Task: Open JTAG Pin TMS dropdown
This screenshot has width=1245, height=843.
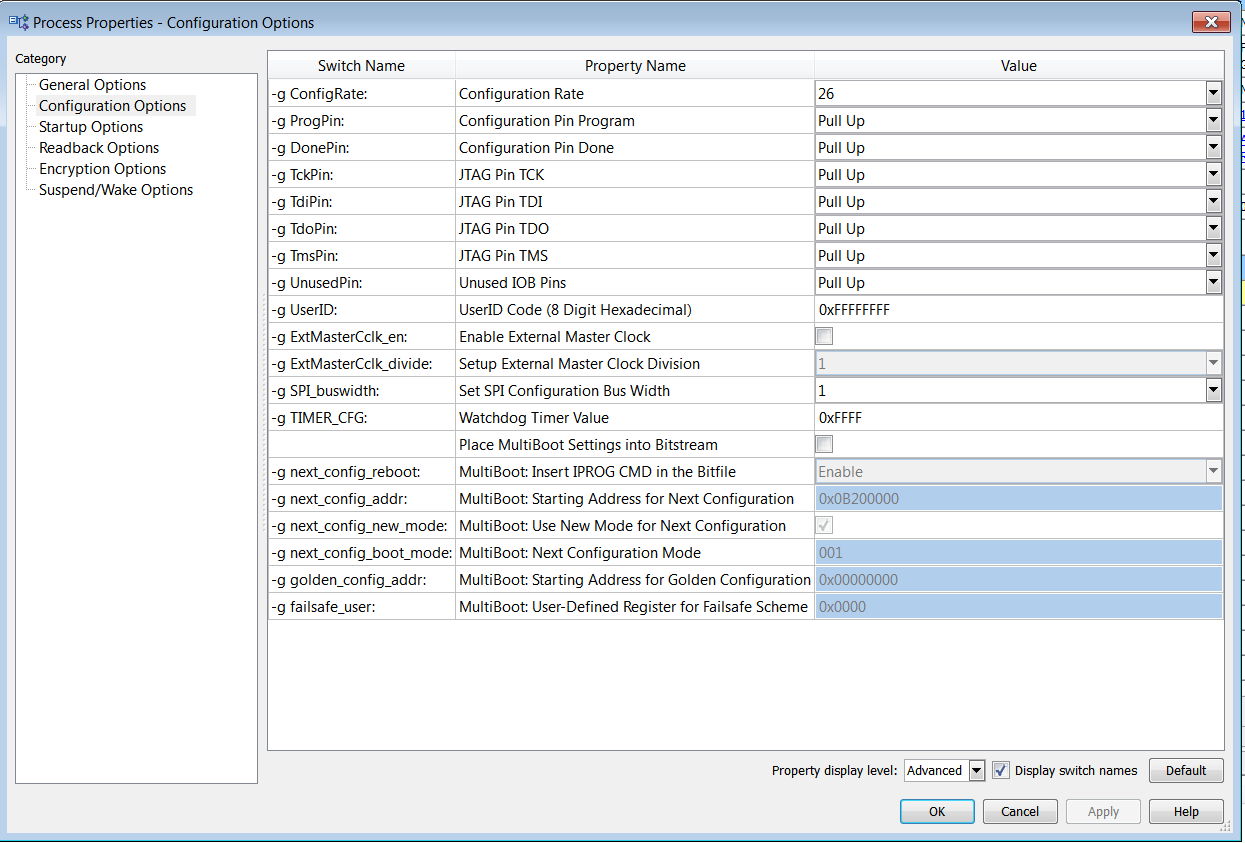Action: coord(1213,255)
